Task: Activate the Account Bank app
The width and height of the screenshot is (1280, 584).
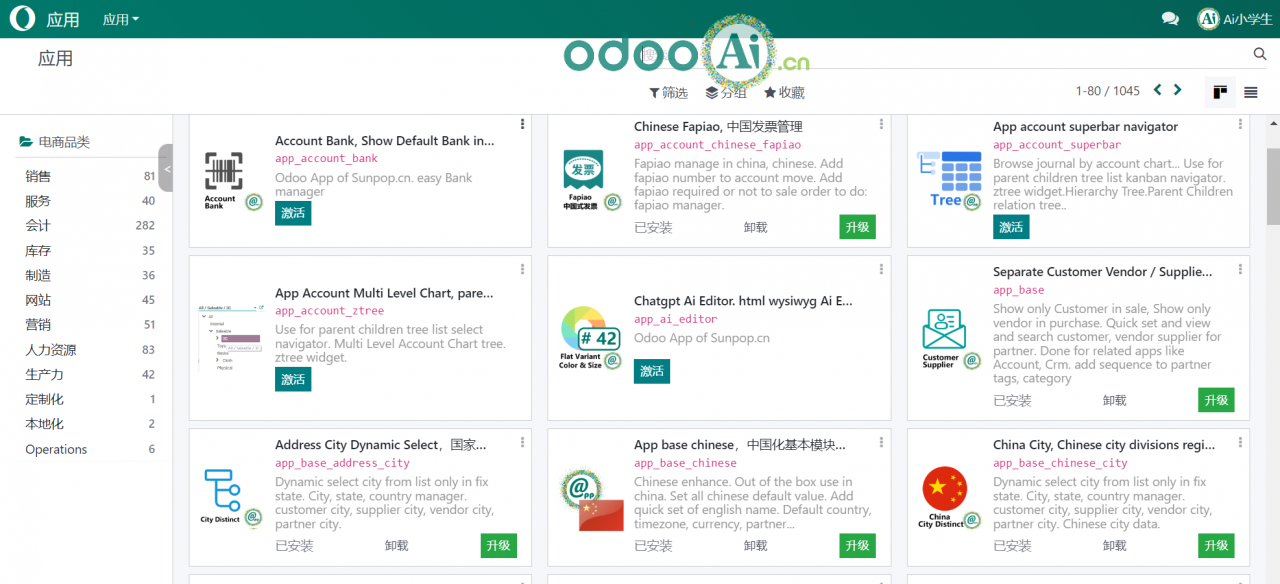Action: tap(293, 213)
